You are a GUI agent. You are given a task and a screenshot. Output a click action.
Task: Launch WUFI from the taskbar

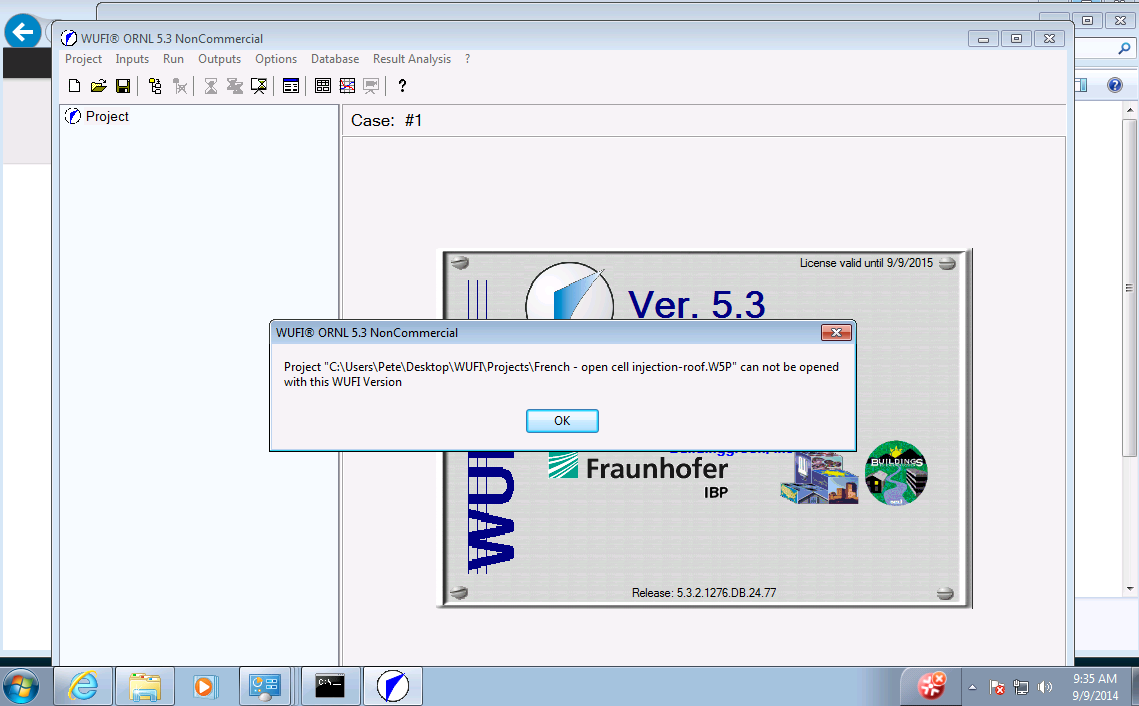(392, 686)
